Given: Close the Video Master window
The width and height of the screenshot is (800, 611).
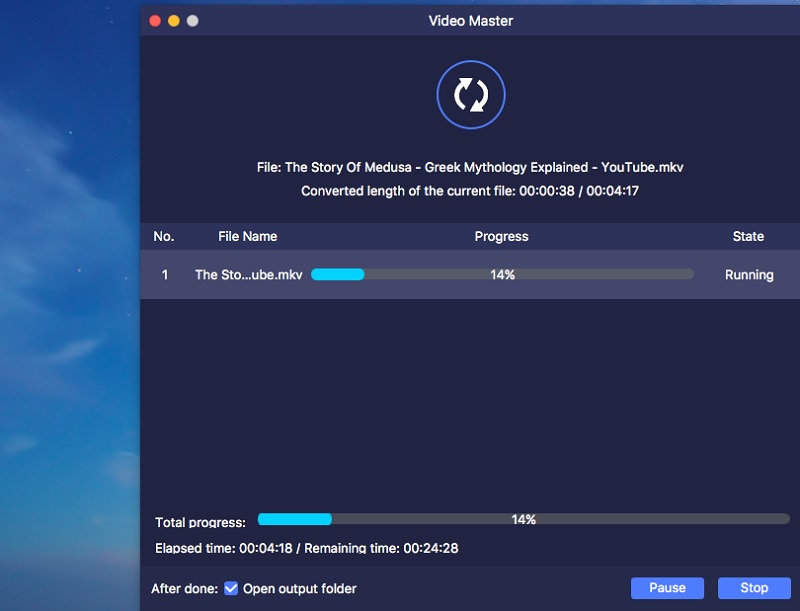Looking at the screenshot, I should [x=155, y=21].
